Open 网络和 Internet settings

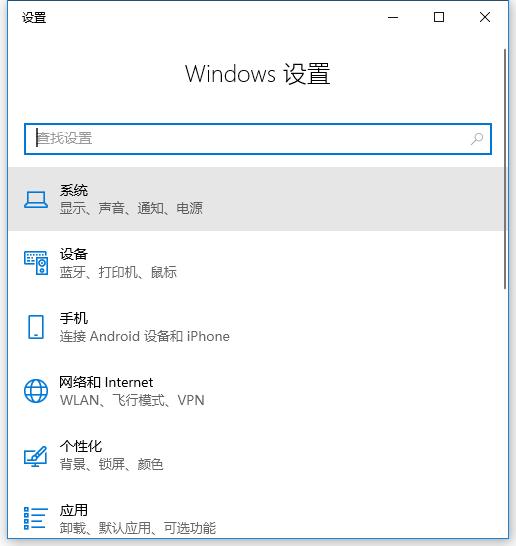tap(256, 391)
